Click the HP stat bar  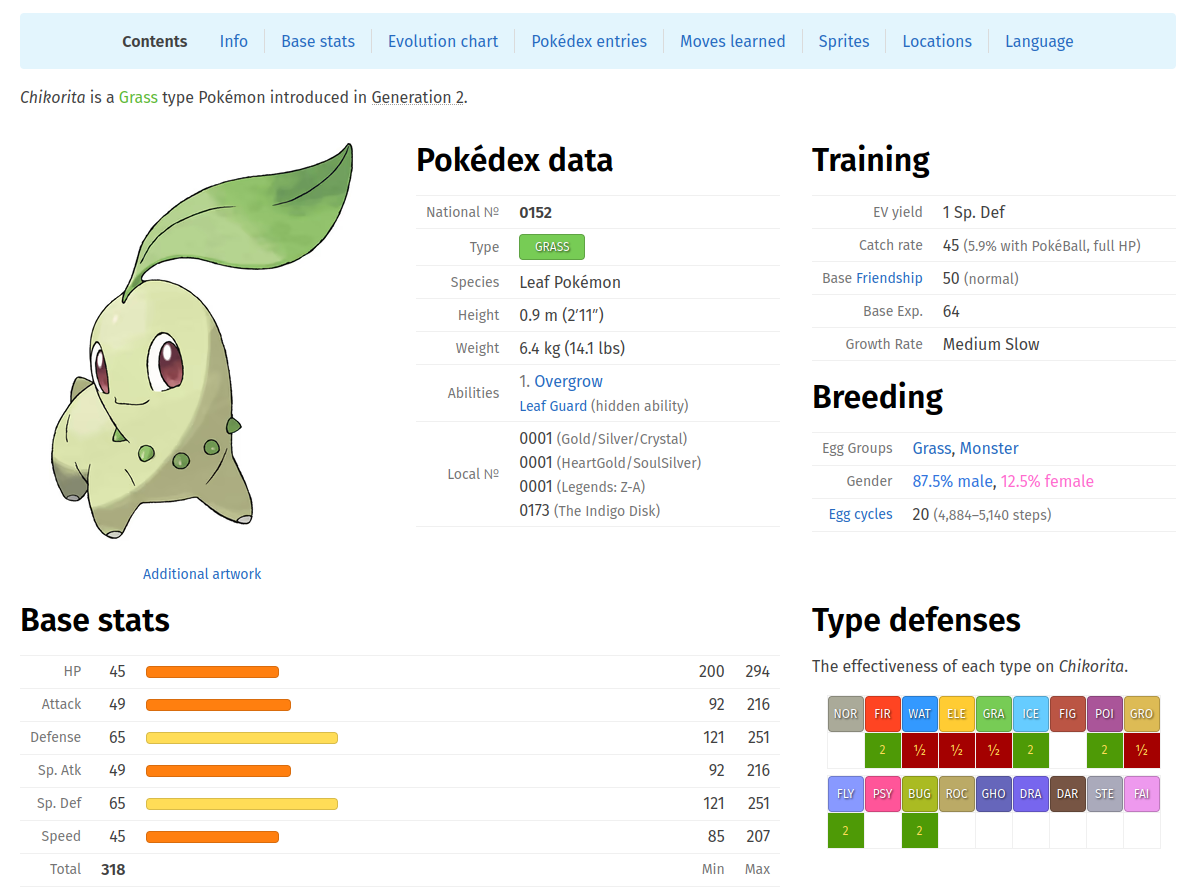click(x=212, y=671)
